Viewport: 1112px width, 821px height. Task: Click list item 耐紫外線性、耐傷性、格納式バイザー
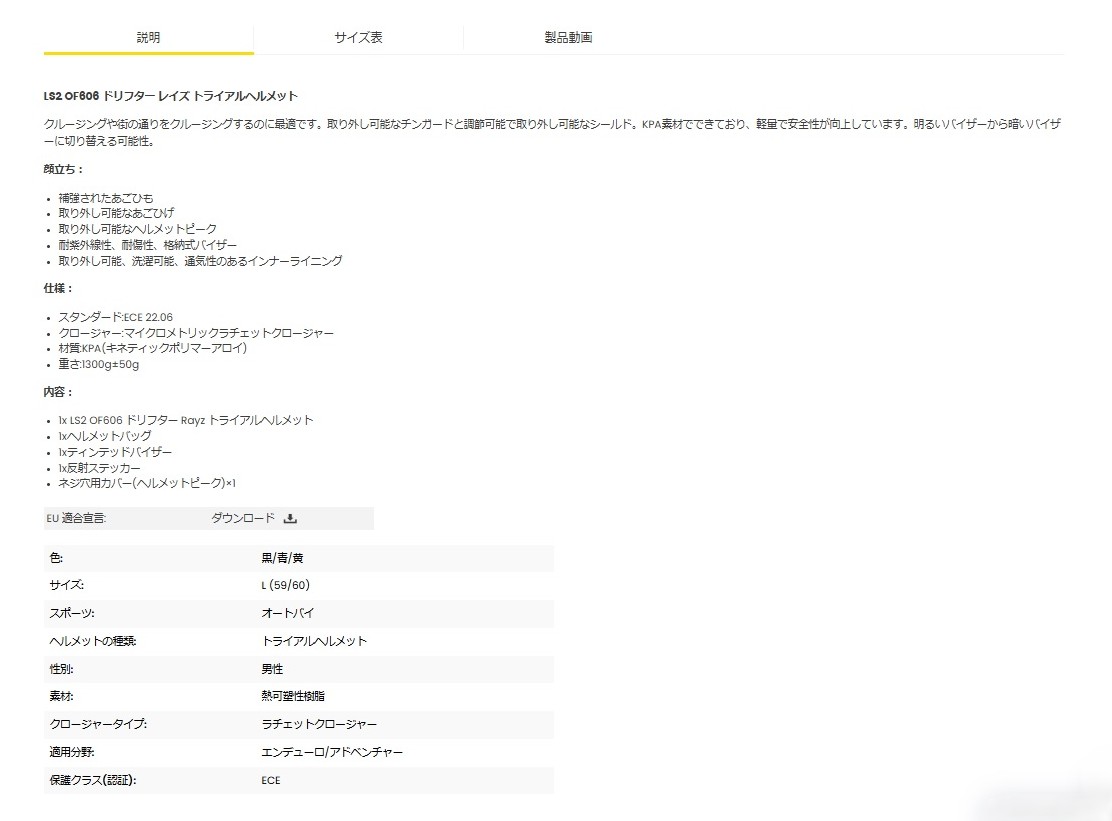148,245
